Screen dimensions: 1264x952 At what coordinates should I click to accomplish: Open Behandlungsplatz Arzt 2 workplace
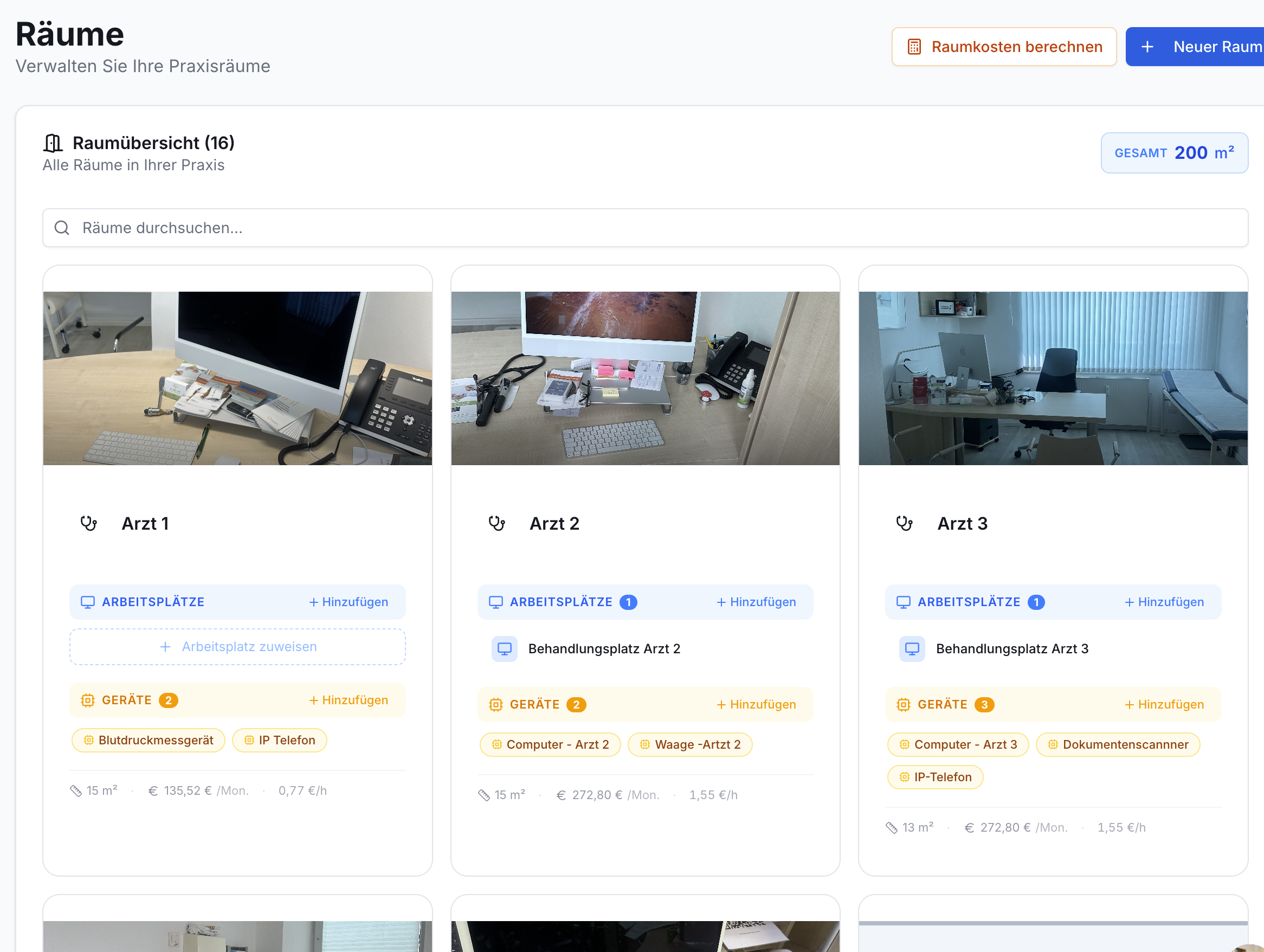tap(604, 649)
